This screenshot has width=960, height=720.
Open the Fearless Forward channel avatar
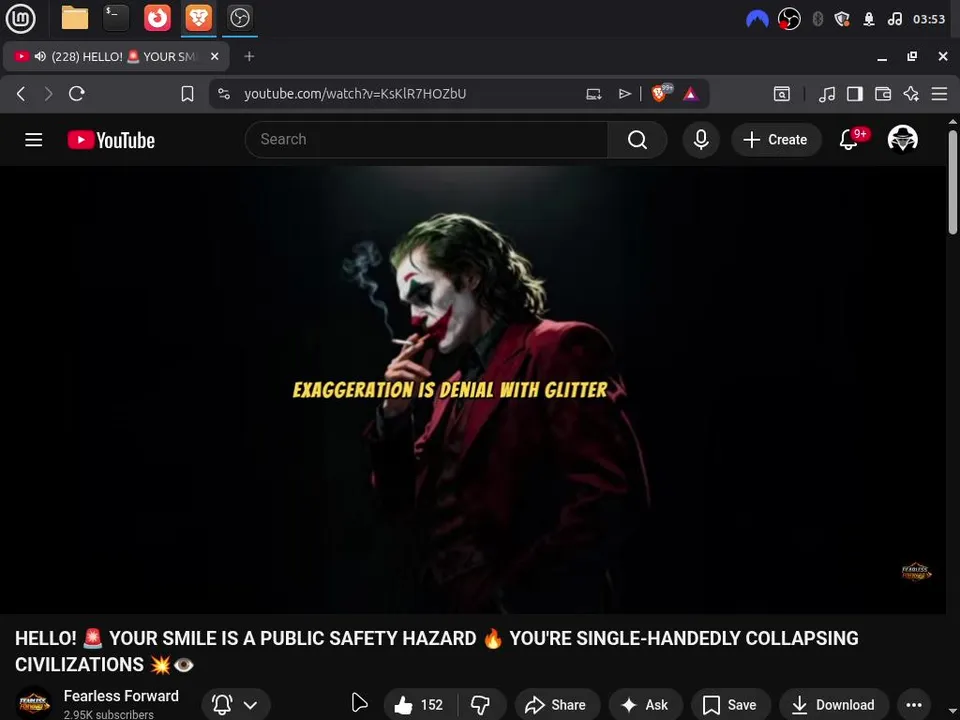tap(33, 703)
